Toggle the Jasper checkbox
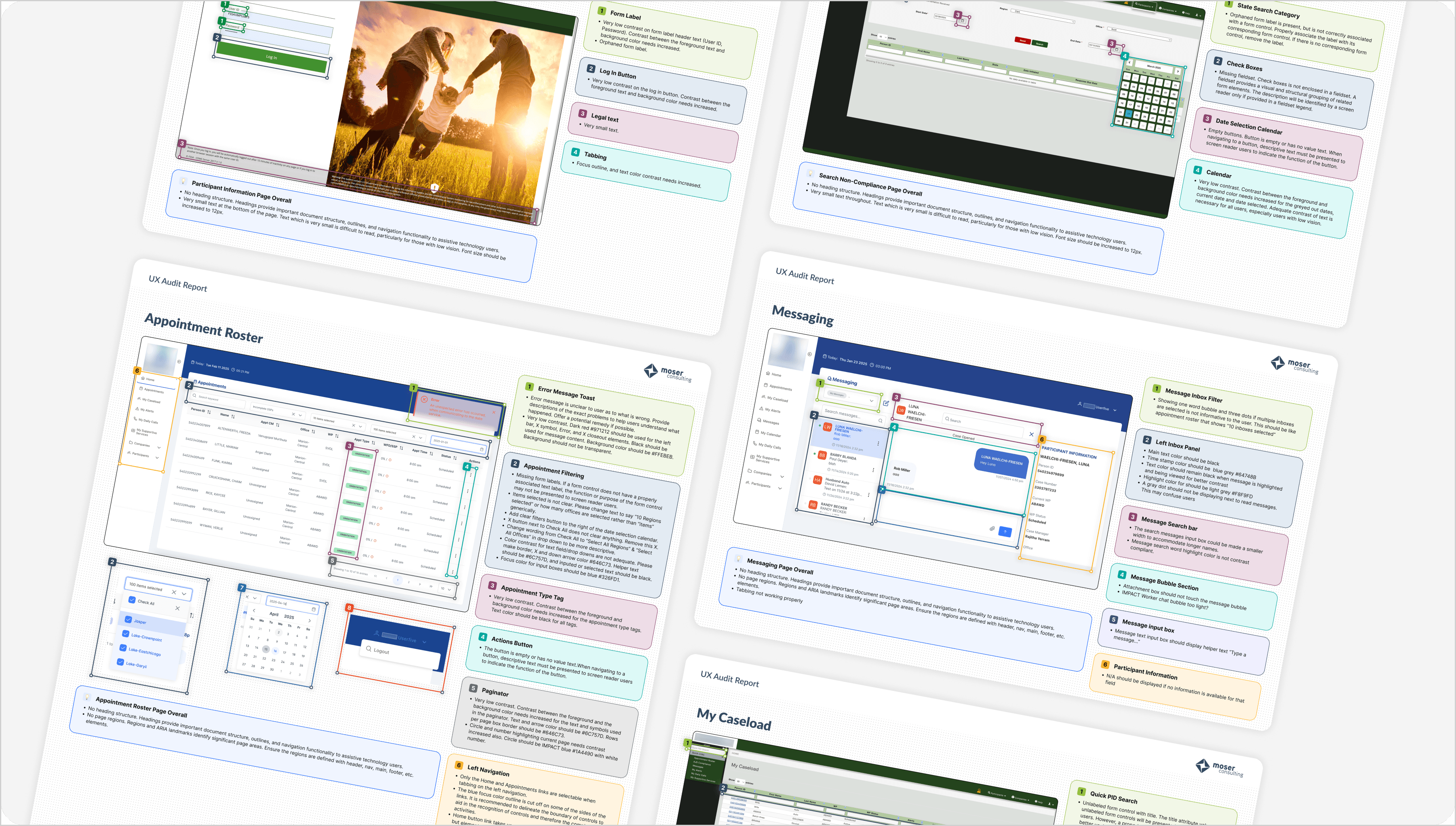Screen dimensions: 1456x826 (x=128, y=619)
